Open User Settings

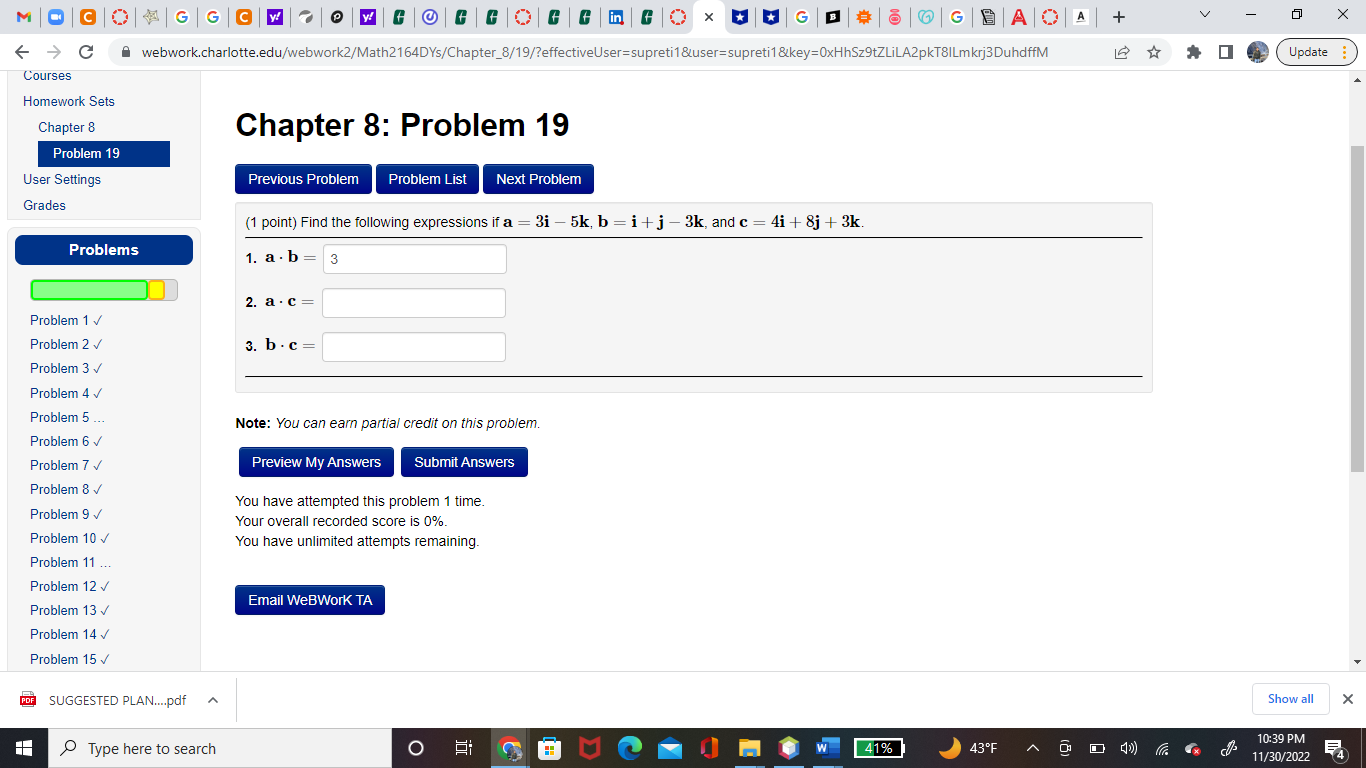pos(62,179)
